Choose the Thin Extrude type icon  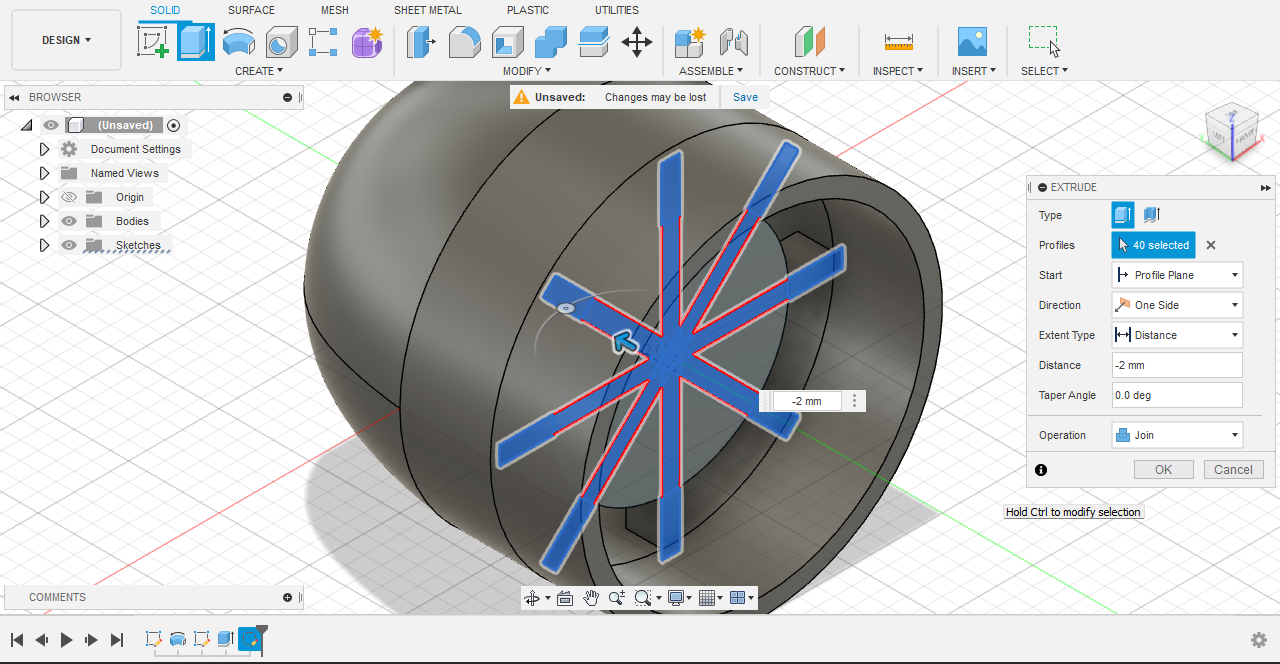tap(1151, 215)
